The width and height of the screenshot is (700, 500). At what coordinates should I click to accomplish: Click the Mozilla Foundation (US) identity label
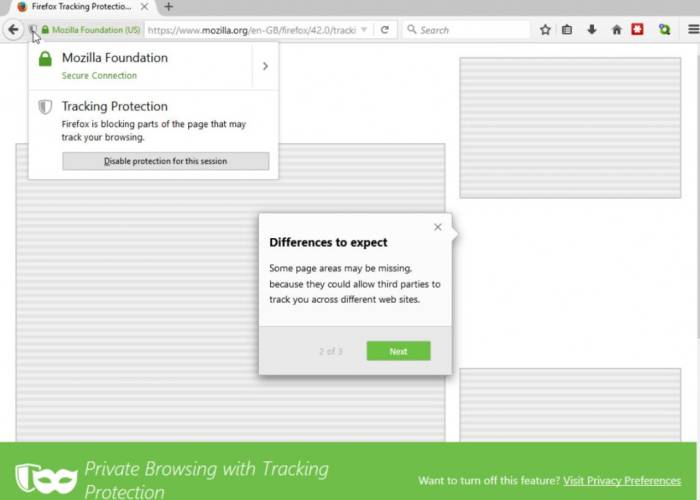(96, 30)
